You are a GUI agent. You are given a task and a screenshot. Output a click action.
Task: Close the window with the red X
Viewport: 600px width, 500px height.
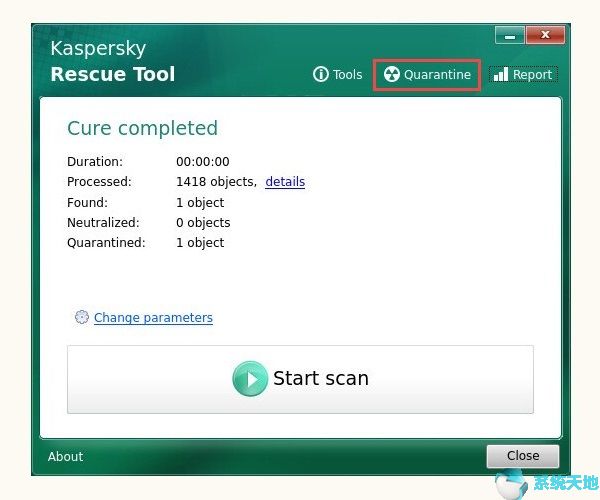coord(545,35)
